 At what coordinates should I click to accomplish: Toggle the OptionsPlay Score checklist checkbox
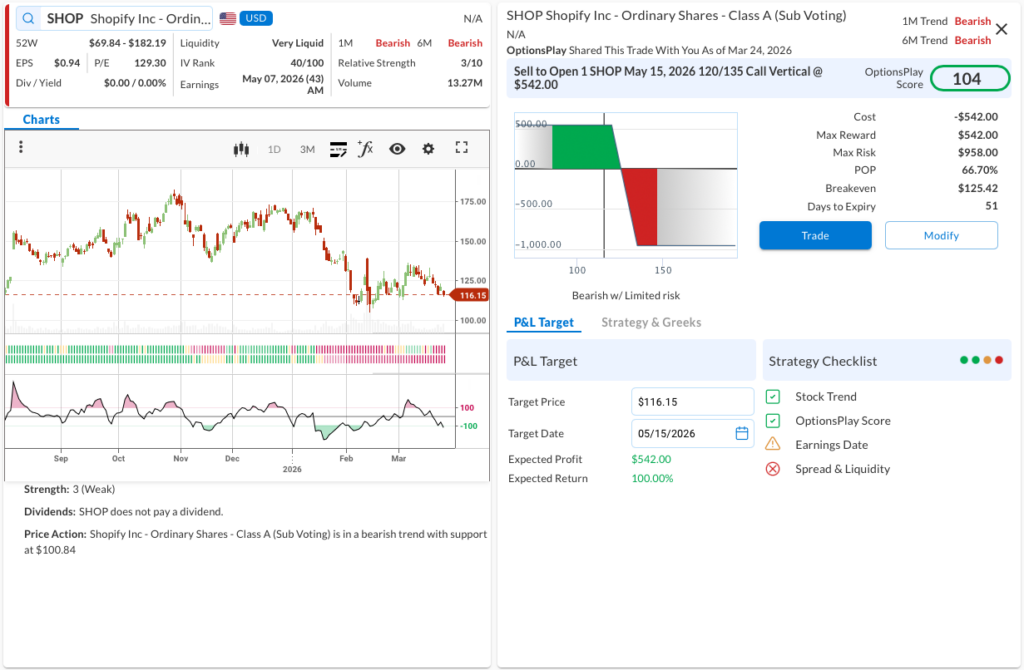coord(772,421)
